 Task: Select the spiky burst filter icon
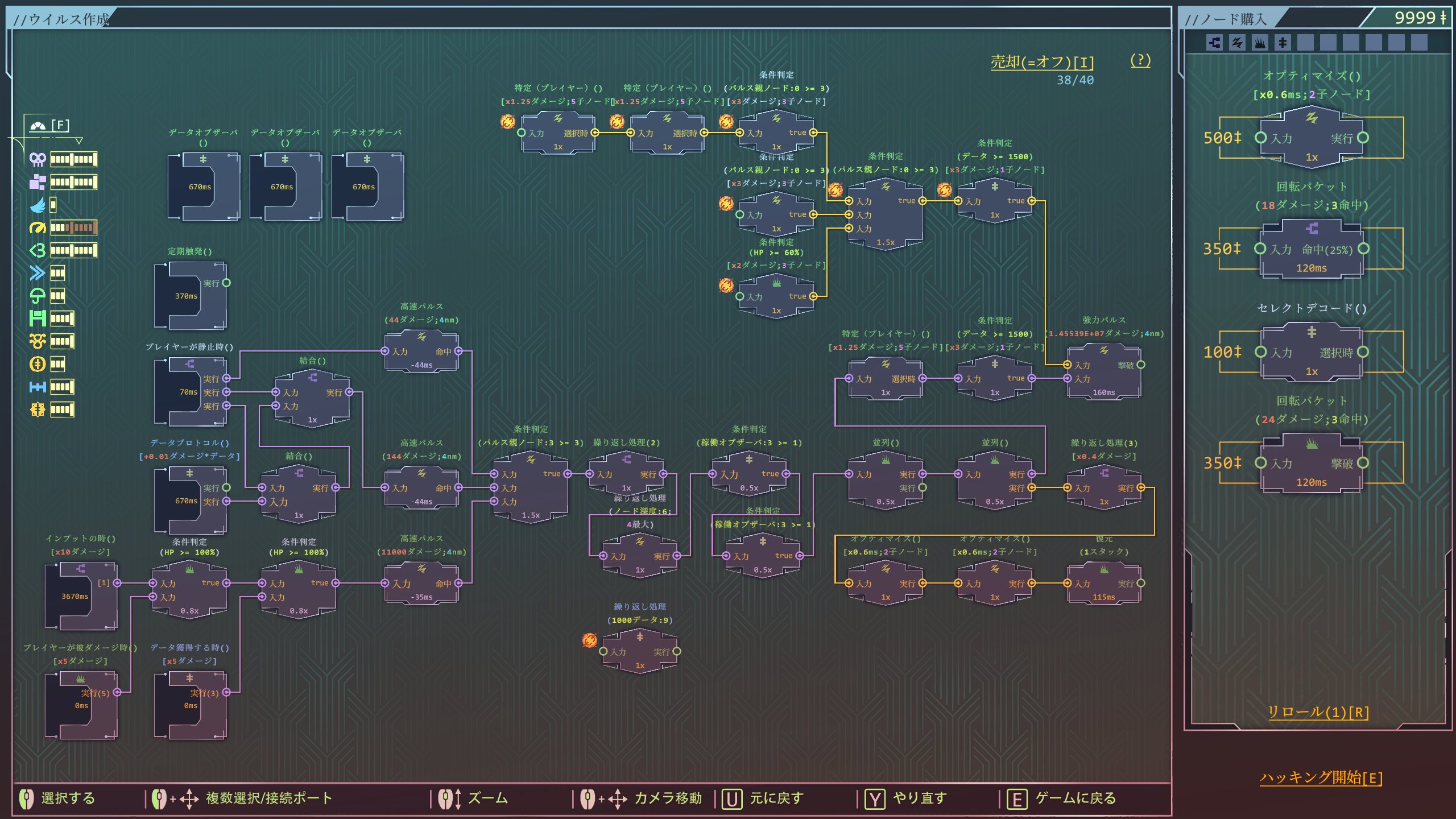tap(1260, 43)
